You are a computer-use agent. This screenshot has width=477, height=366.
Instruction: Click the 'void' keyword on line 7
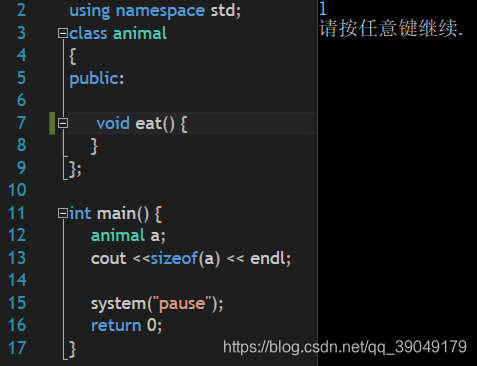113,123
